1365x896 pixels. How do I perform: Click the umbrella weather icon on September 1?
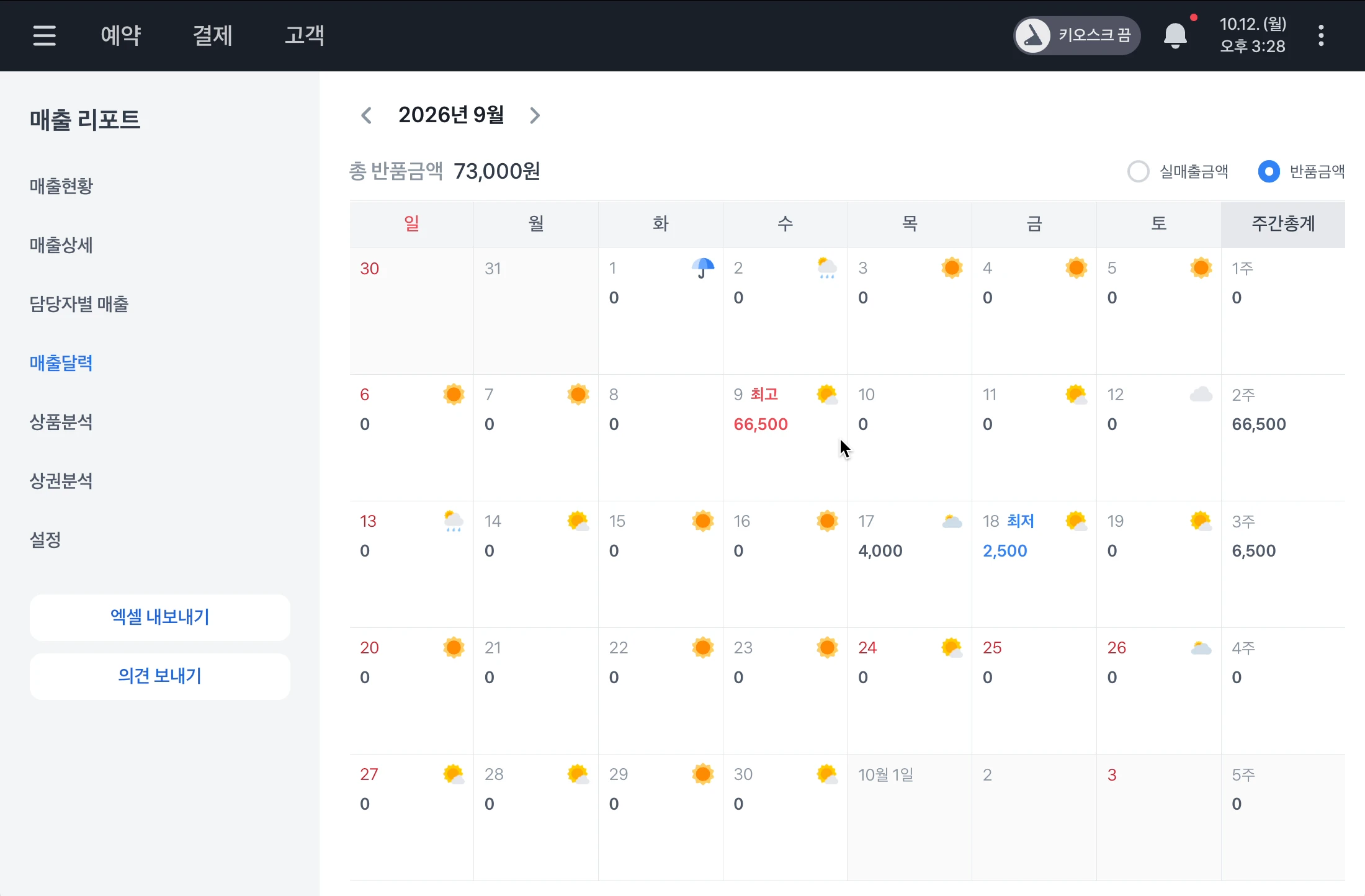click(x=702, y=268)
